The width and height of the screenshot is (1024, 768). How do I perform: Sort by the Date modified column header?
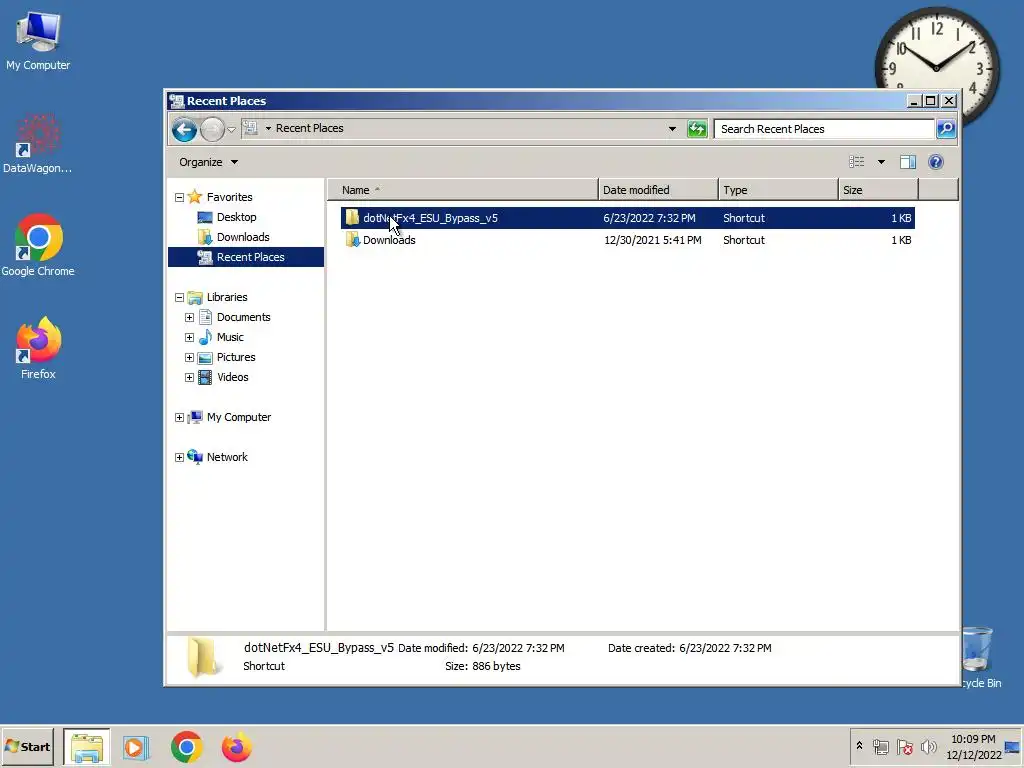tap(658, 190)
